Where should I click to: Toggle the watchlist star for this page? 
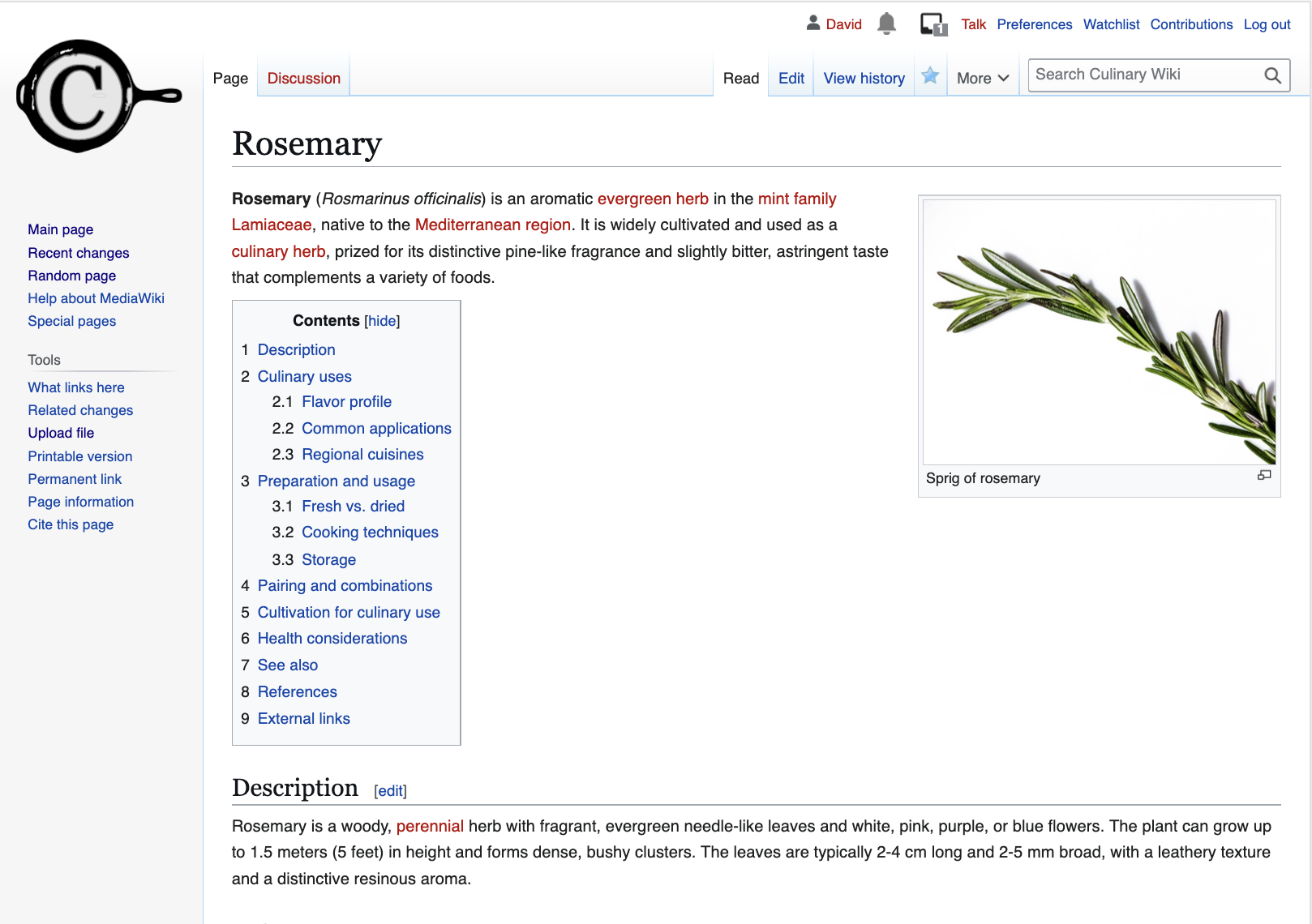pos(930,76)
